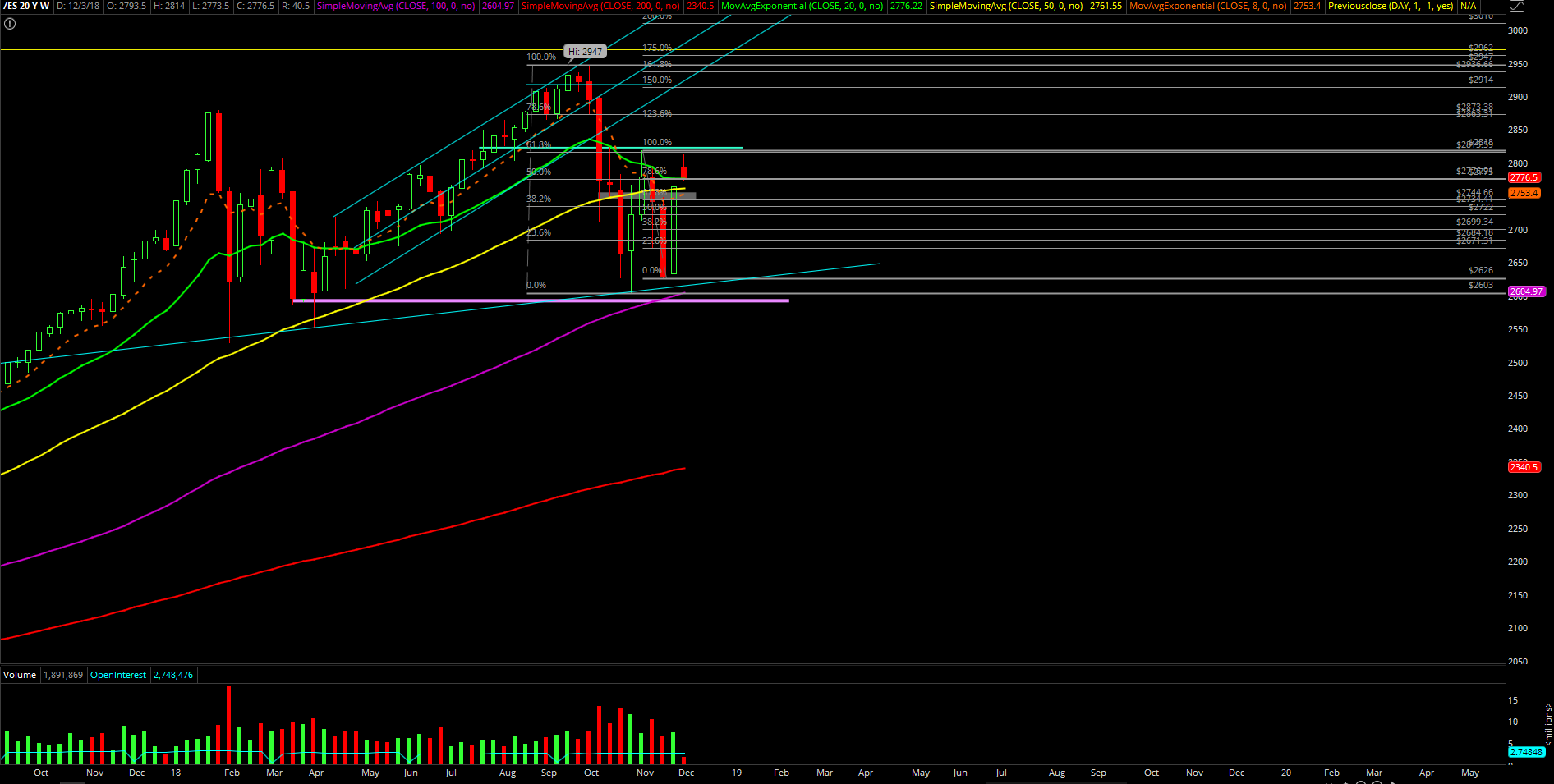1554x784 pixels.
Task: Click the Hi: 2947 price bubble
Action: pos(585,51)
